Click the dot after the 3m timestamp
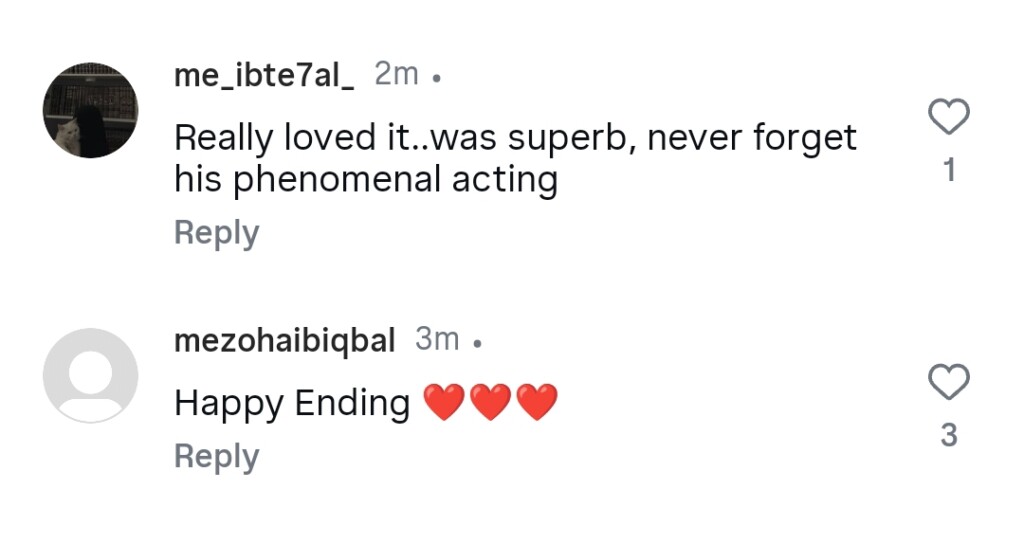This screenshot has height=544, width=1024. pyautogui.click(x=477, y=344)
